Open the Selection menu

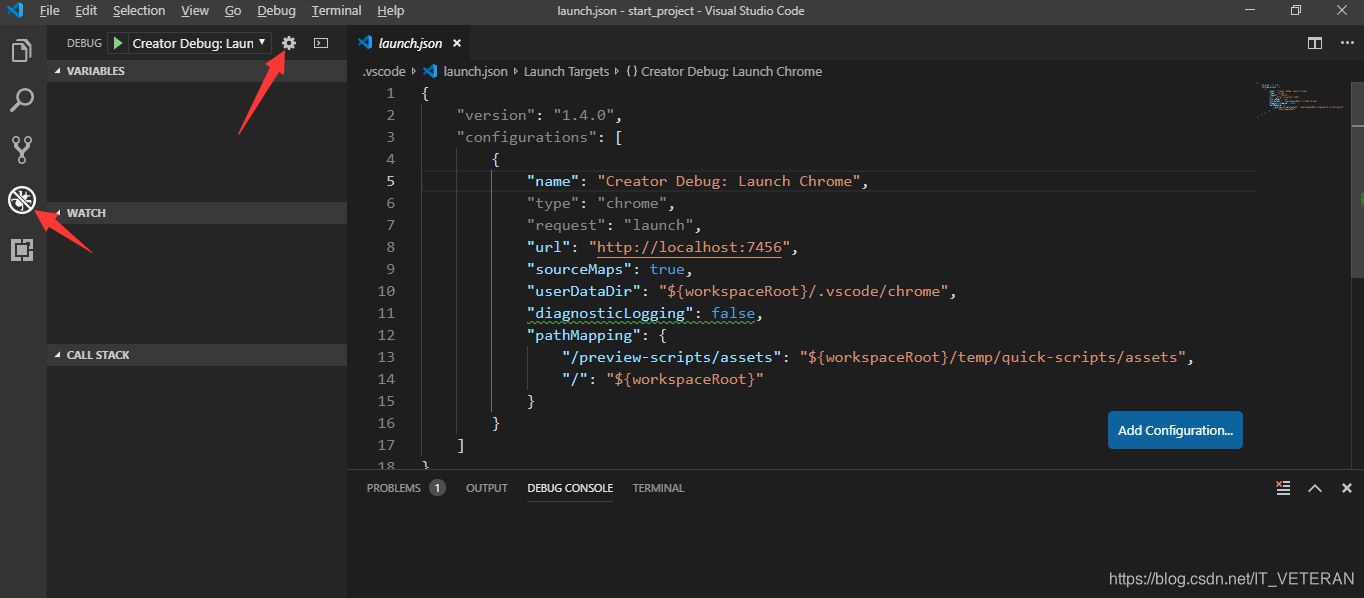click(x=139, y=11)
